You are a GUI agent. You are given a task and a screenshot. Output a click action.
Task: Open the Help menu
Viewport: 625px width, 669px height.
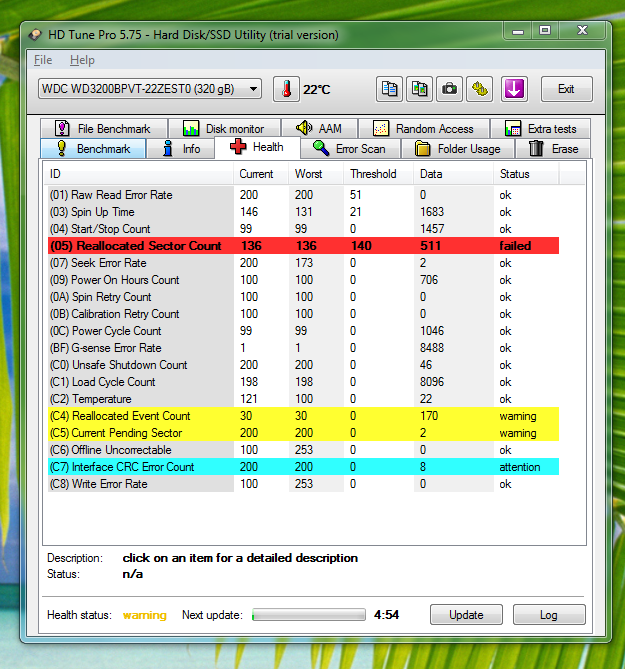[82, 60]
